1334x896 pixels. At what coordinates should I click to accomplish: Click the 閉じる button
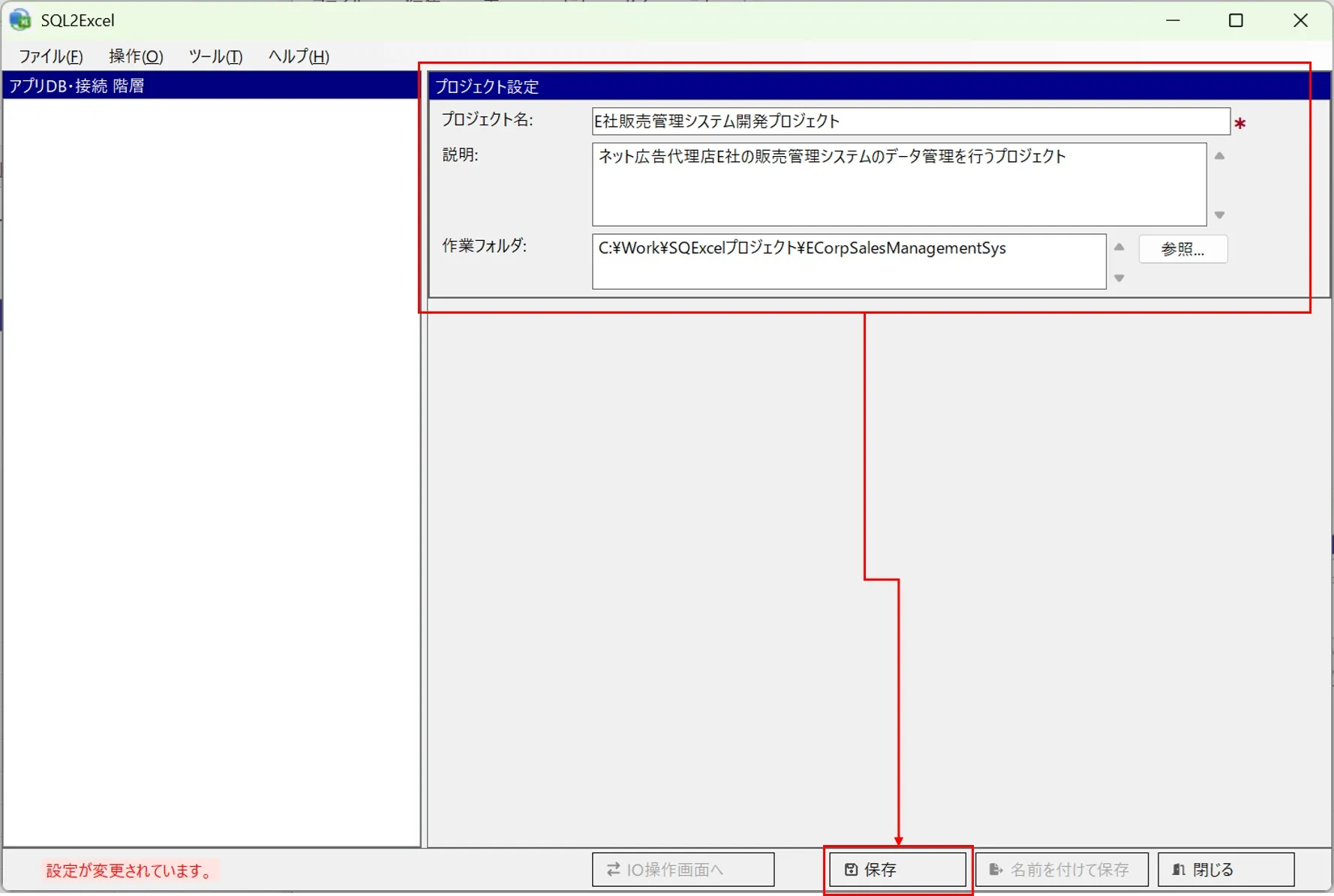(x=1225, y=869)
